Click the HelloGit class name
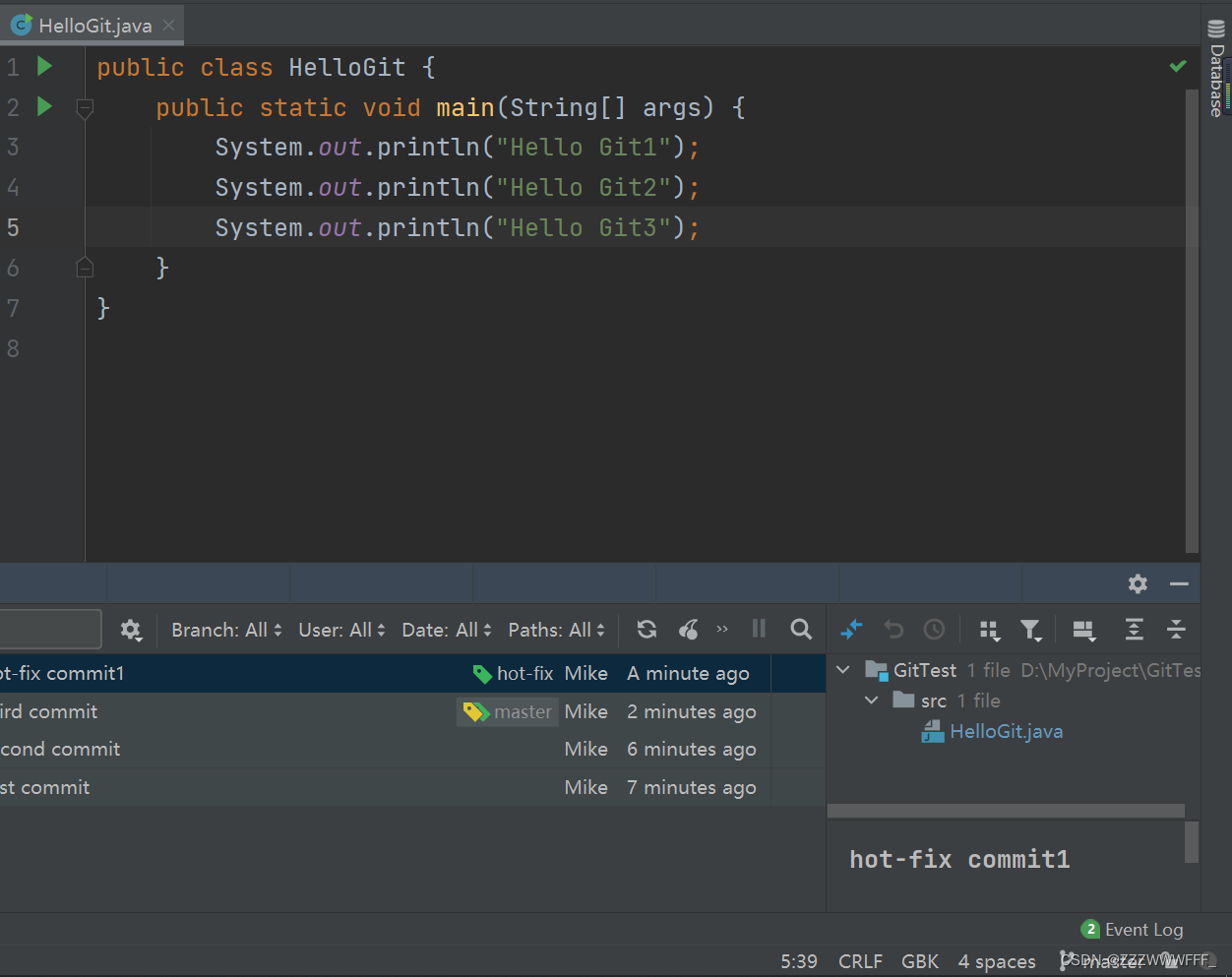The width and height of the screenshot is (1232, 977). 346,67
